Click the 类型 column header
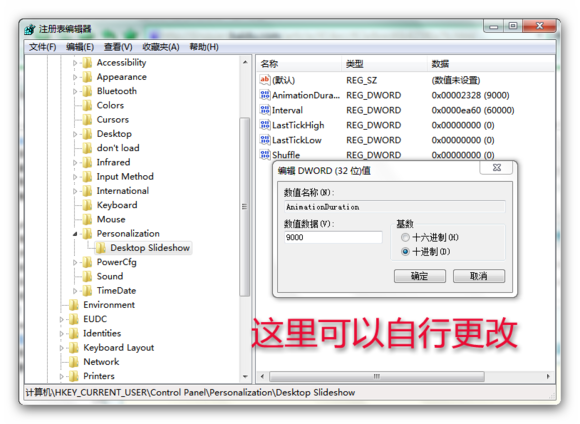Image resolution: width=580 pixels, height=424 pixels. click(384, 64)
